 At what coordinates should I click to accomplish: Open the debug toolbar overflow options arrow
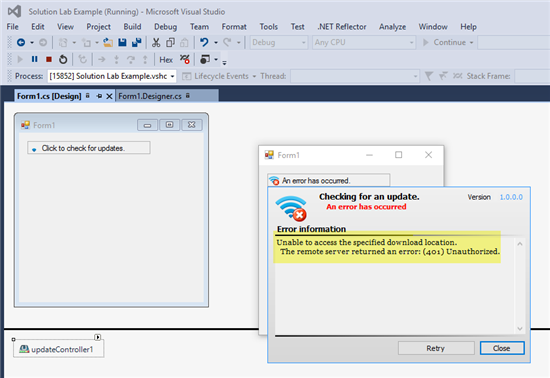coord(224,62)
